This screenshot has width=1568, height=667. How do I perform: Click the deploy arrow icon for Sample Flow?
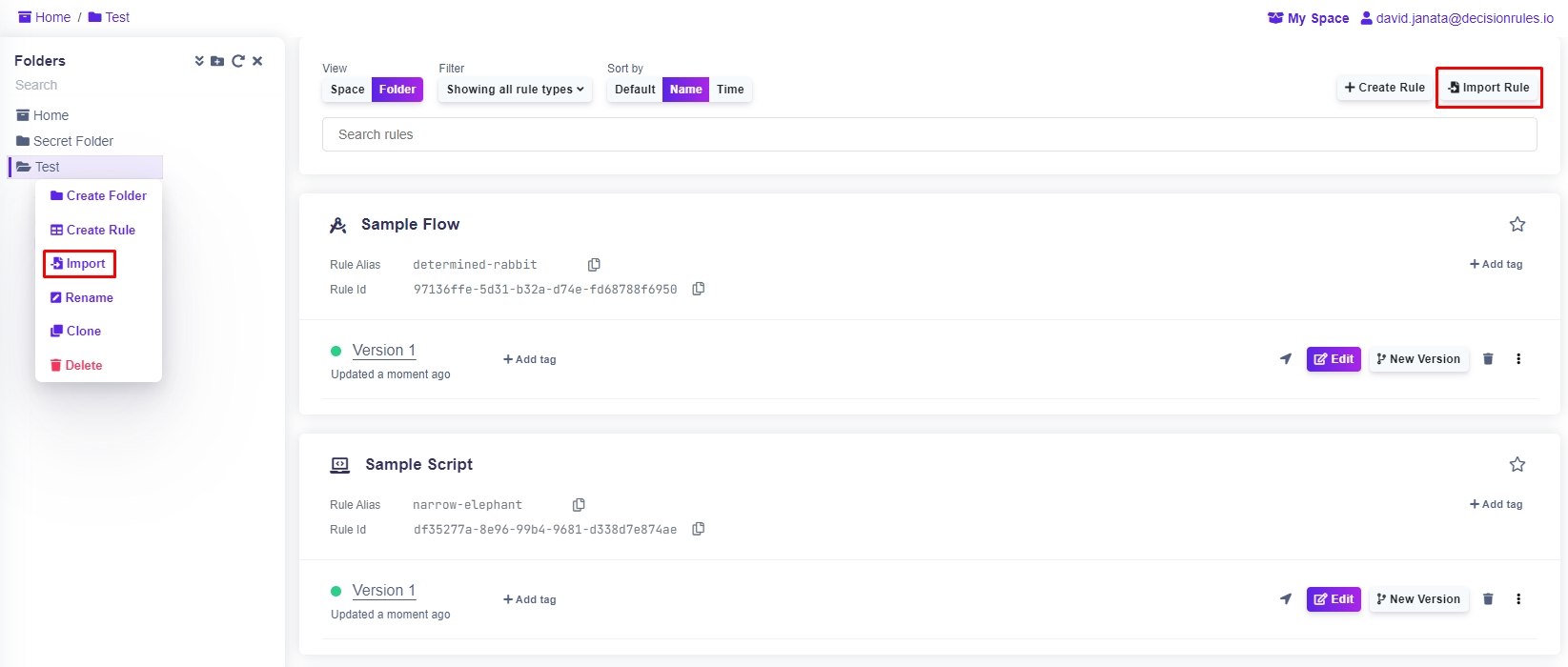[1286, 359]
